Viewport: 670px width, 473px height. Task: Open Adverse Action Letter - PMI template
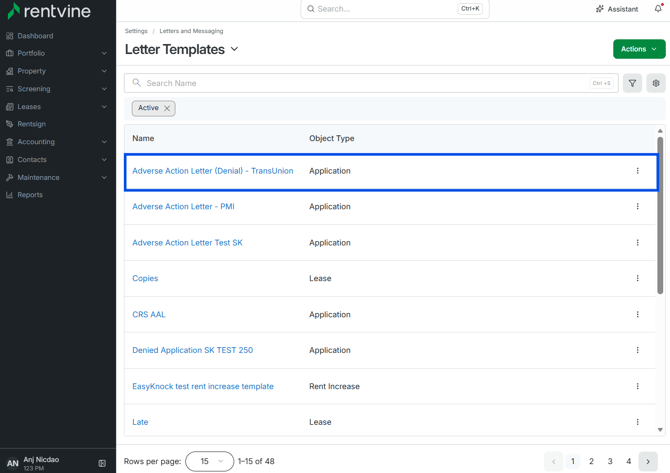coord(183,206)
